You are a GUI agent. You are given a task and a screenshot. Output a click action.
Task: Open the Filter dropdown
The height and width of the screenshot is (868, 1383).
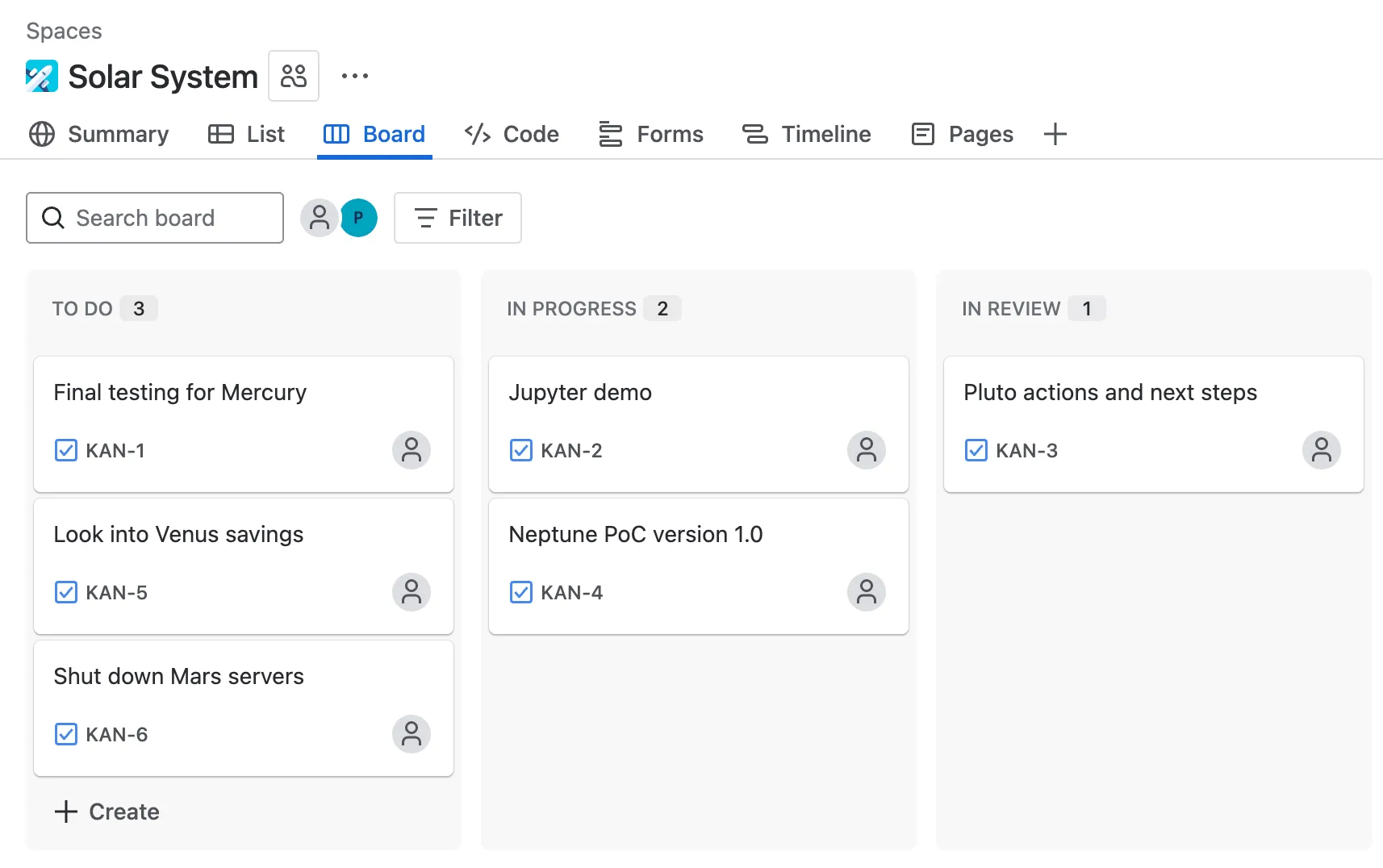pyautogui.click(x=458, y=218)
